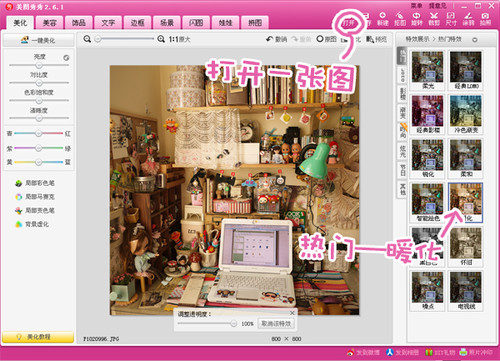Switch to the 闪图 tab
Viewport: 500px width, 361px height.
tap(196, 22)
